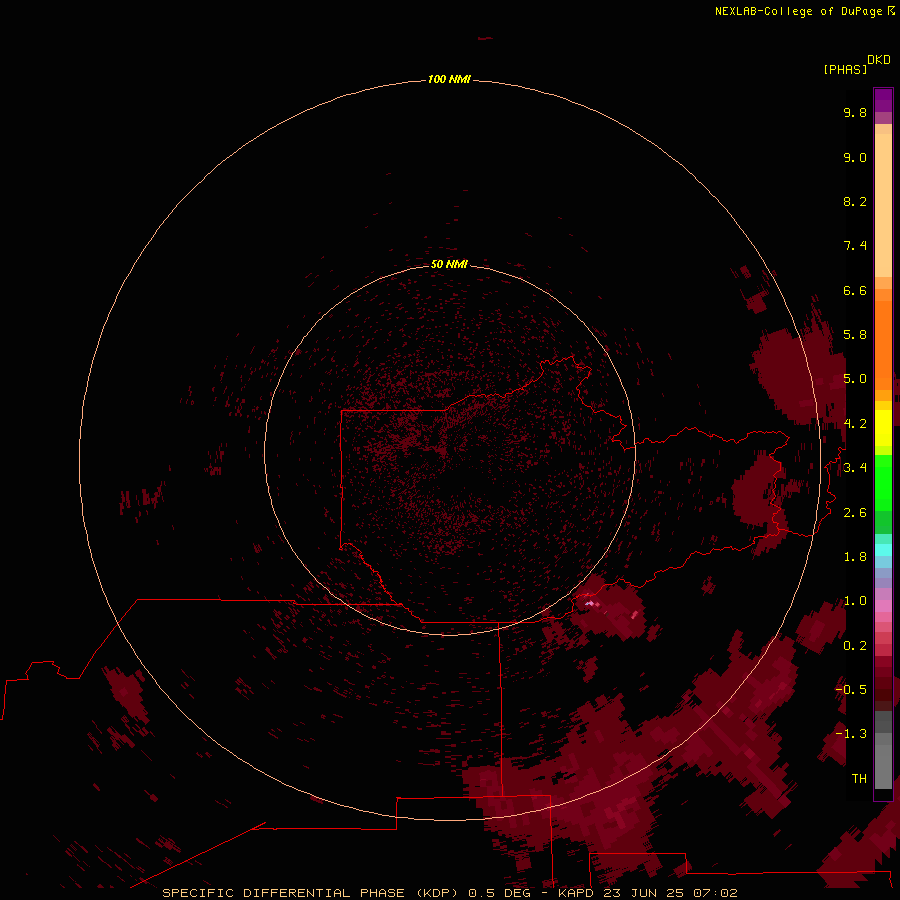
Task: Click the 5.8 value on the scale
Action: pyautogui.click(x=855, y=335)
